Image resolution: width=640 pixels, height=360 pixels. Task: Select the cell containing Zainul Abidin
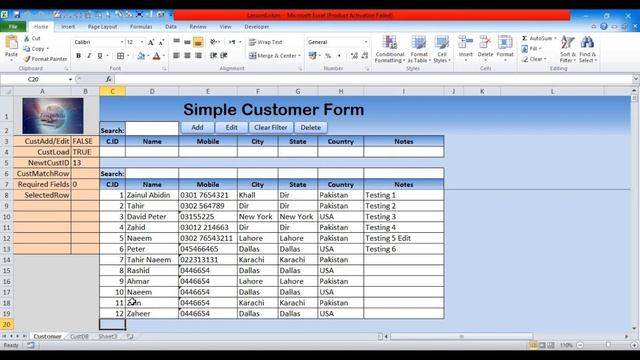(x=152, y=195)
